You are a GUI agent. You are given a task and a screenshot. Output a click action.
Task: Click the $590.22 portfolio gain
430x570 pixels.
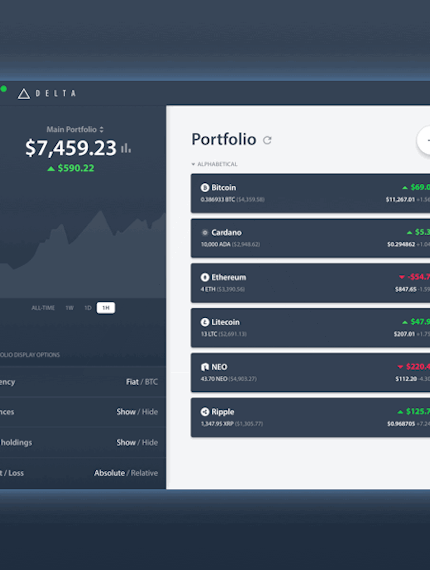point(76,168)
